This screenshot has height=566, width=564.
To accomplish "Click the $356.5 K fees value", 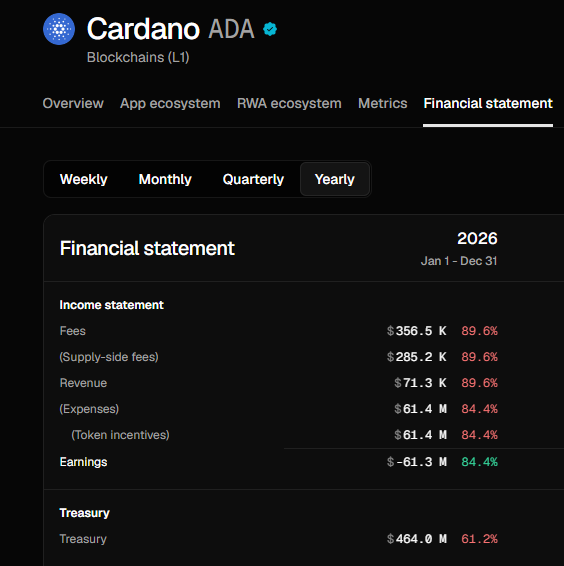I will tap(417, 331).
